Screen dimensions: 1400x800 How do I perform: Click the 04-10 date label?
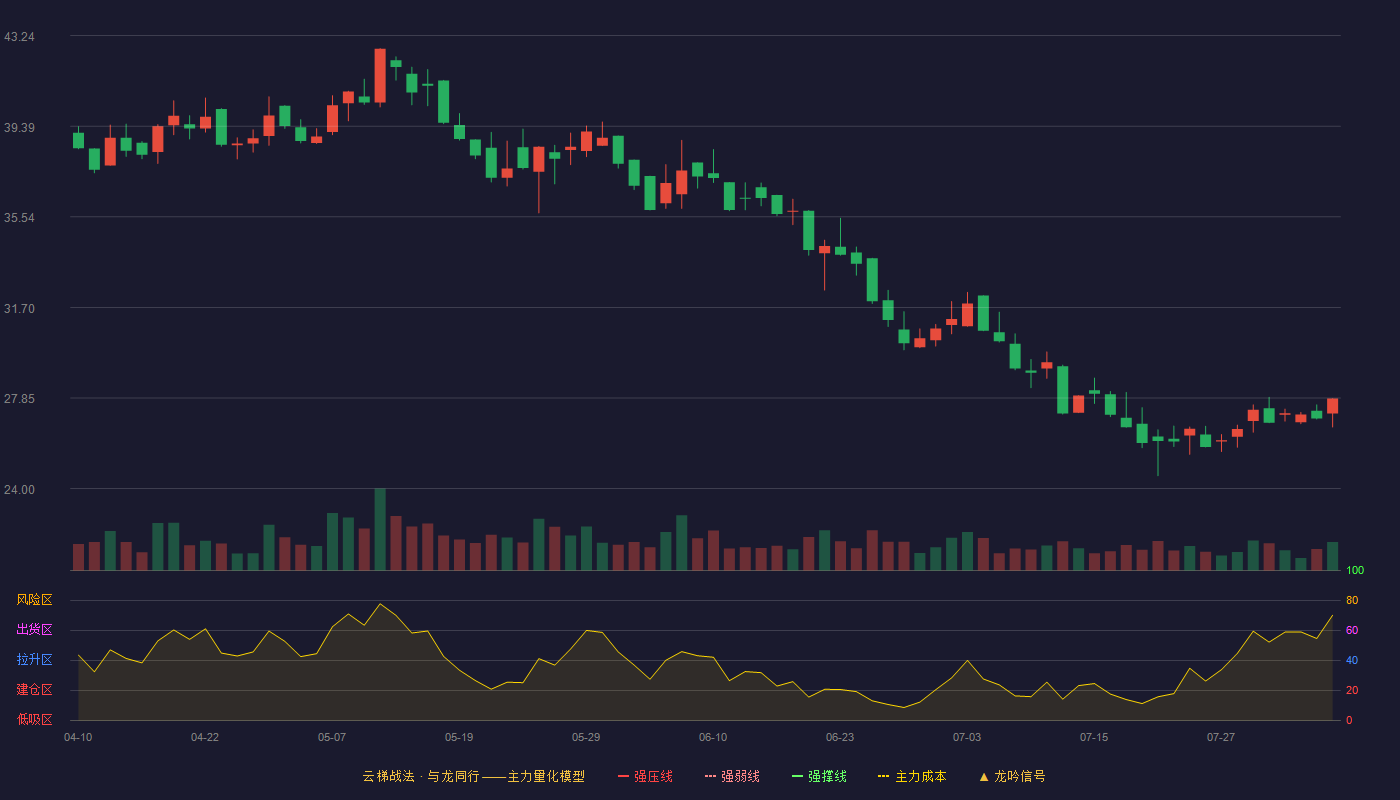78,737
